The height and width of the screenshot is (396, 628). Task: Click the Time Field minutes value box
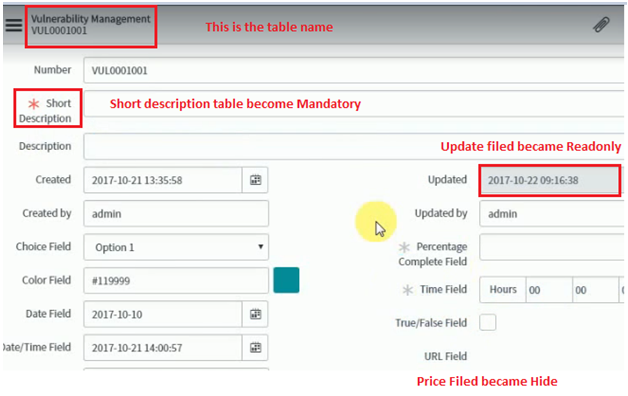(x=595, y=290)
